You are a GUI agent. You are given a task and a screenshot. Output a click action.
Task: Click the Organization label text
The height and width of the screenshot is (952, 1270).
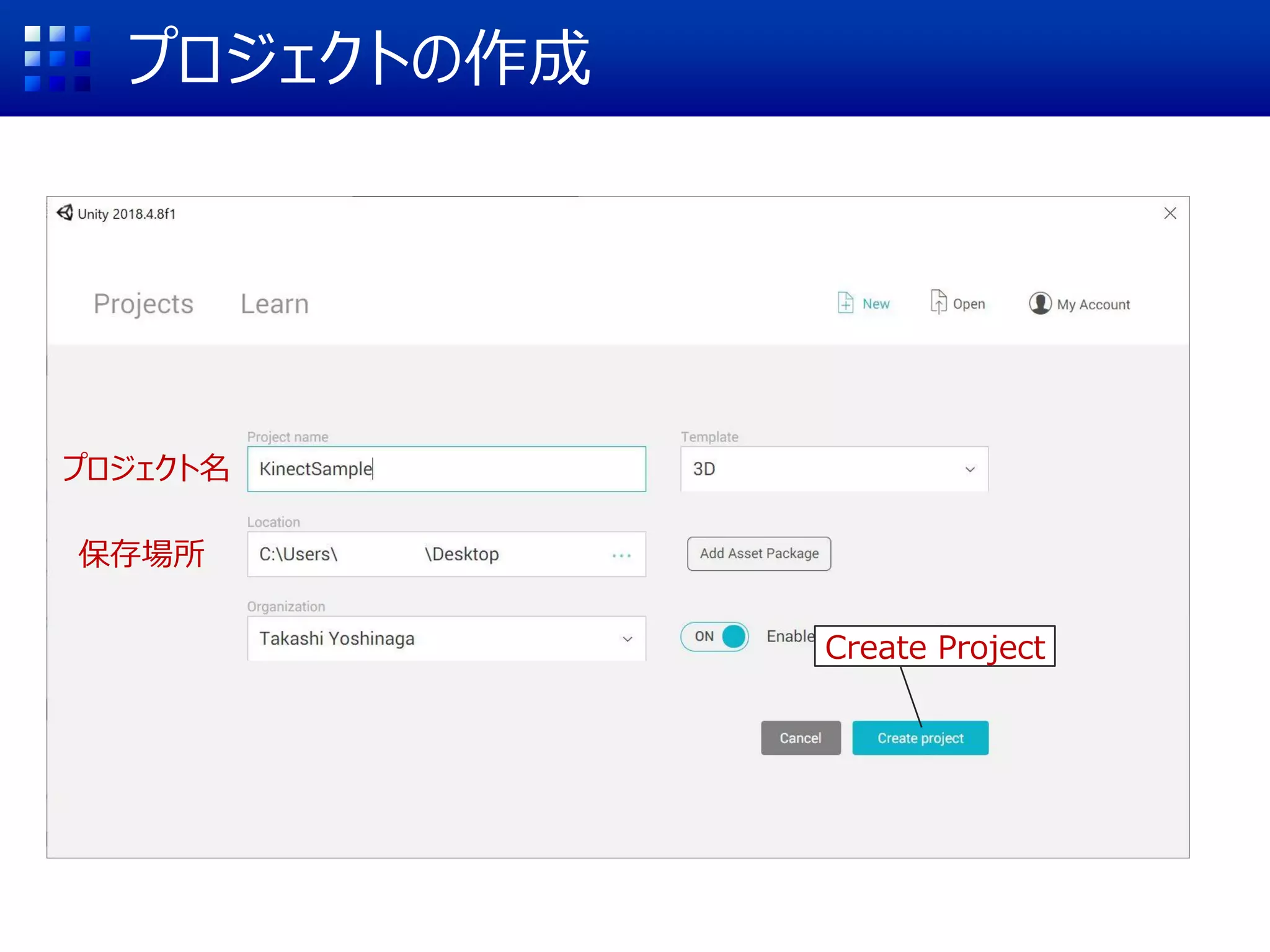click(x=286, y=606)
